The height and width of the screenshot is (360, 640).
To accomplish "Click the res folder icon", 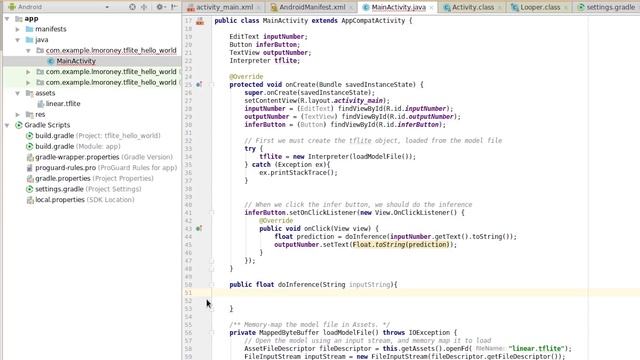I will click(x=29, y=114).
